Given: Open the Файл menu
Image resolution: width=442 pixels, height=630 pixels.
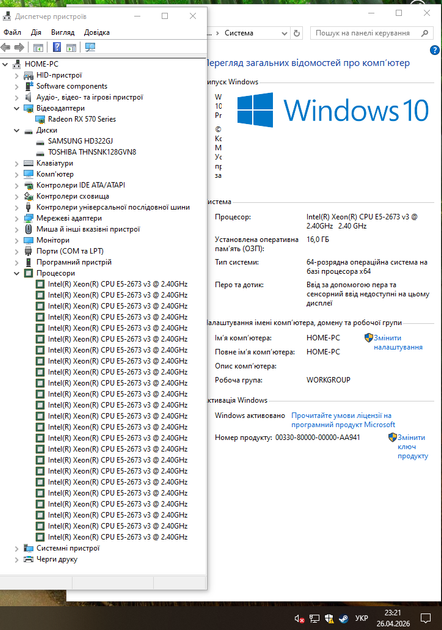Looking at the screenshot, I should tap(12, 33).
